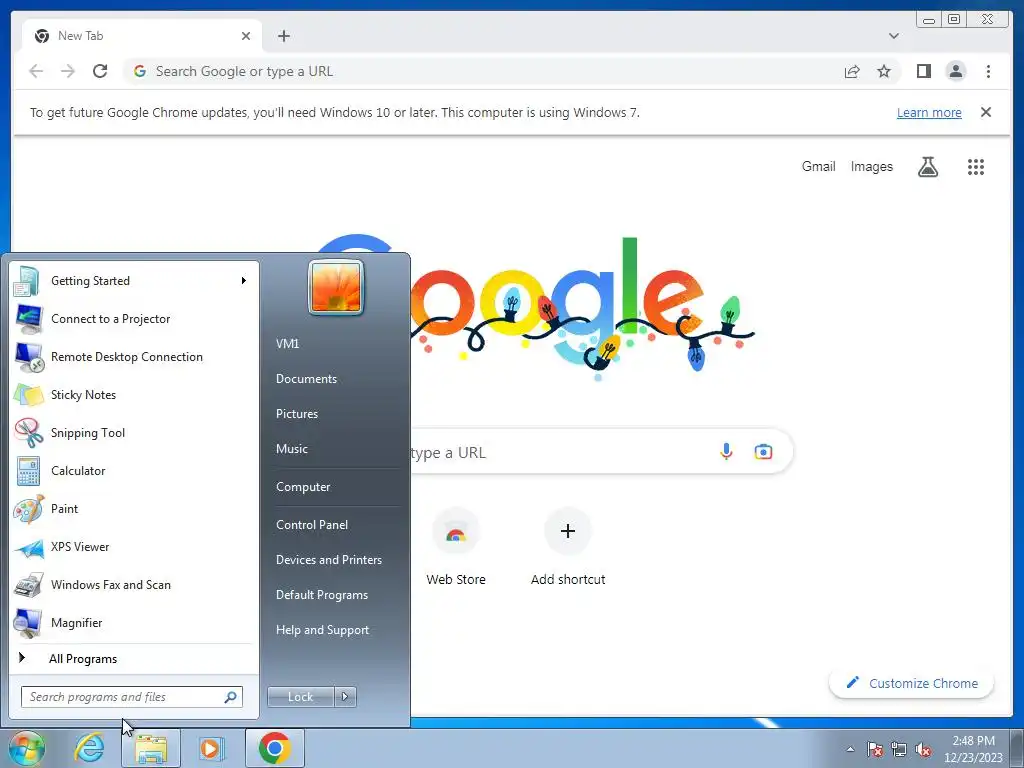Image resolution: width=1024 pixels, height=768 pixels.
Task: Expand Getting Started submenu arrow
Action: click(244, 281)
